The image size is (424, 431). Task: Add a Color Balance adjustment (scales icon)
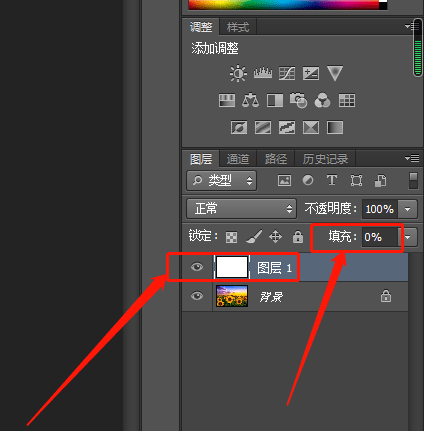[x=250, y=100]
